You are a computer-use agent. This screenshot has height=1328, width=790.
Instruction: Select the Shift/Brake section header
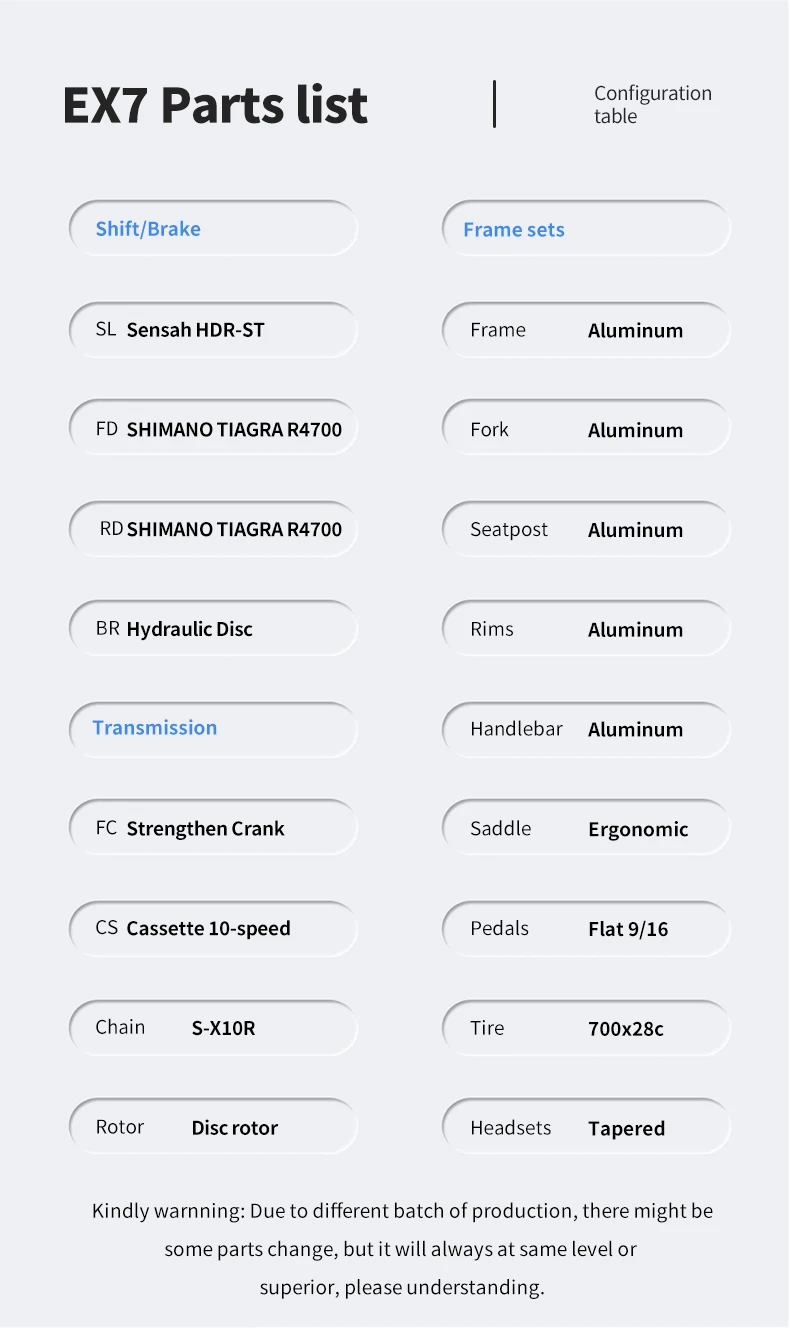coord(213,228)
